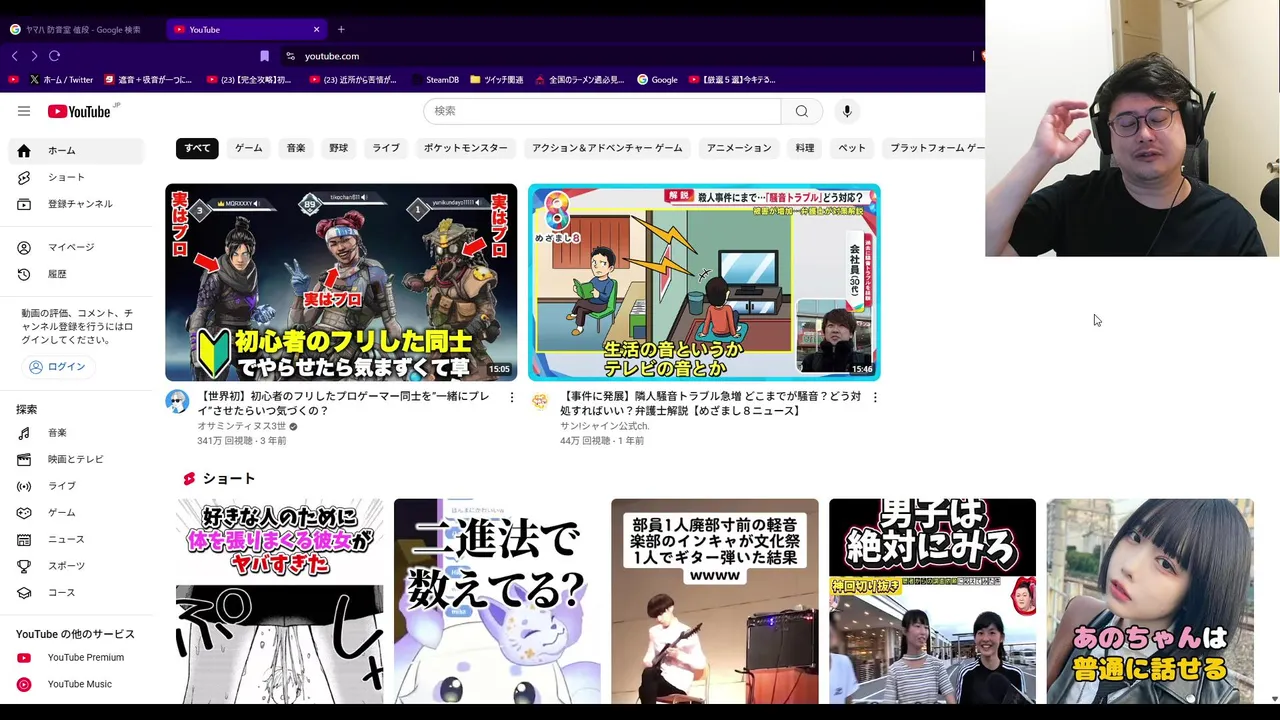This screenshot has height=720, width=1280.
Task: Click the scroll down arrow of page scrollbar
Action: (1274, 698)
